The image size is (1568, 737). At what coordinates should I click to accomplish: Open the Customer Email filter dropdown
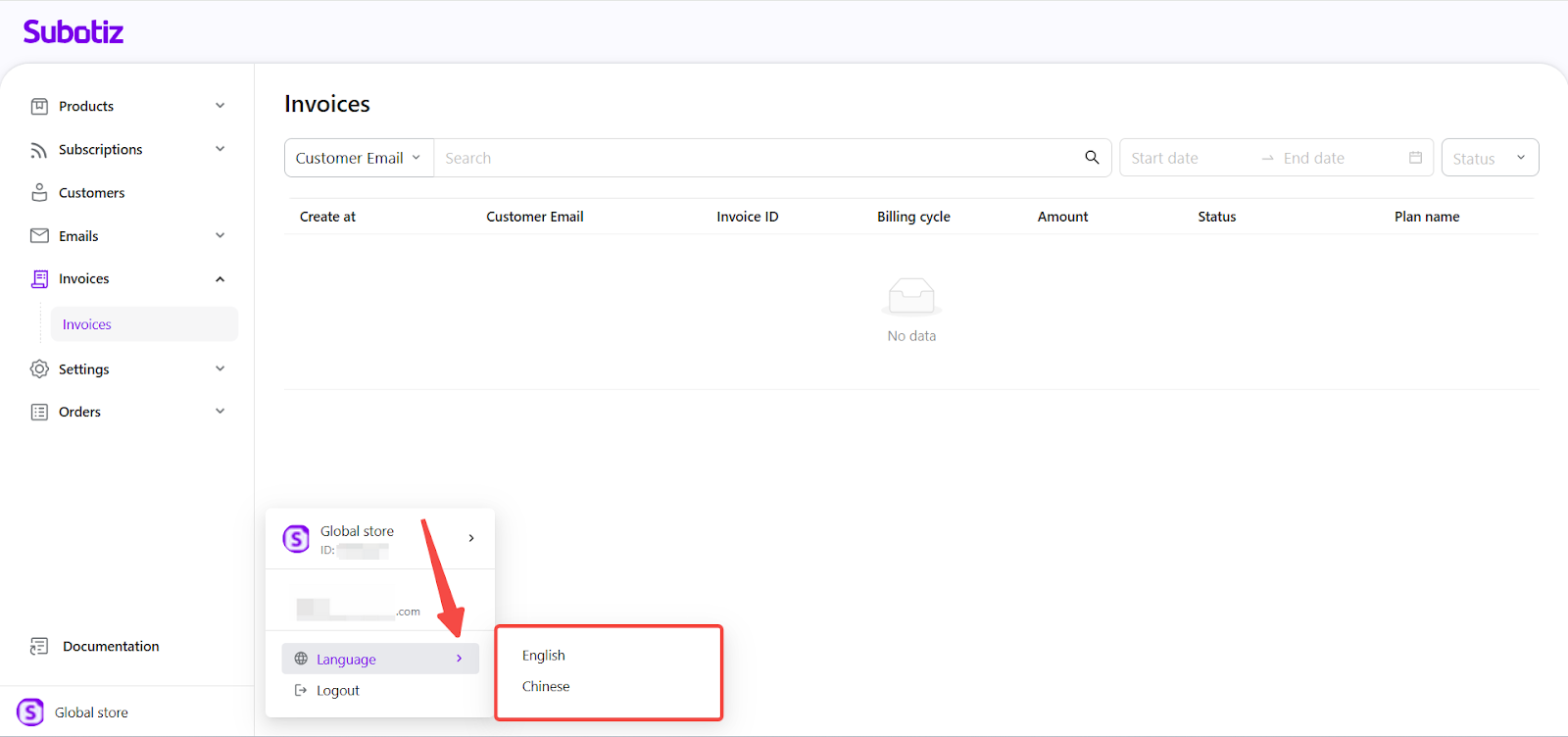click(359, 158)
